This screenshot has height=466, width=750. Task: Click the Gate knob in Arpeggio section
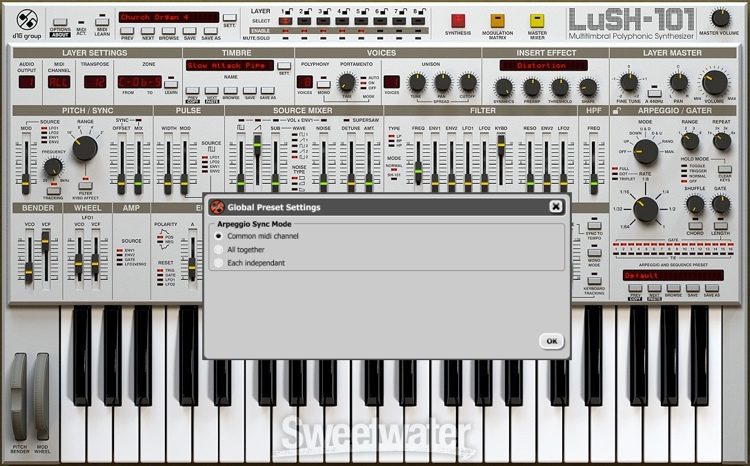[720, 205]
